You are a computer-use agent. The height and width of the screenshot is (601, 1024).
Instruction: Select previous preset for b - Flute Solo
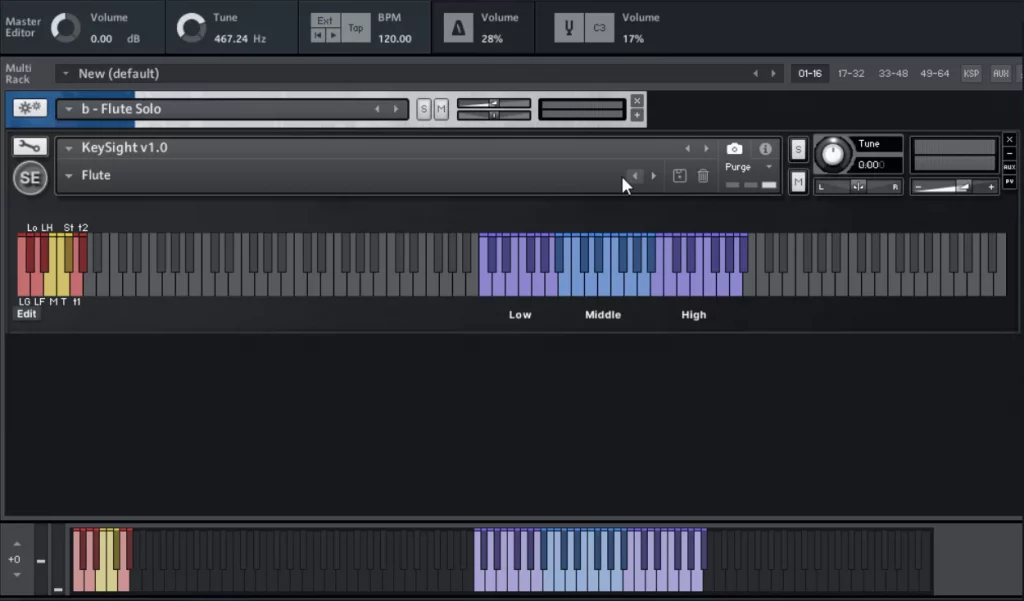377,109
